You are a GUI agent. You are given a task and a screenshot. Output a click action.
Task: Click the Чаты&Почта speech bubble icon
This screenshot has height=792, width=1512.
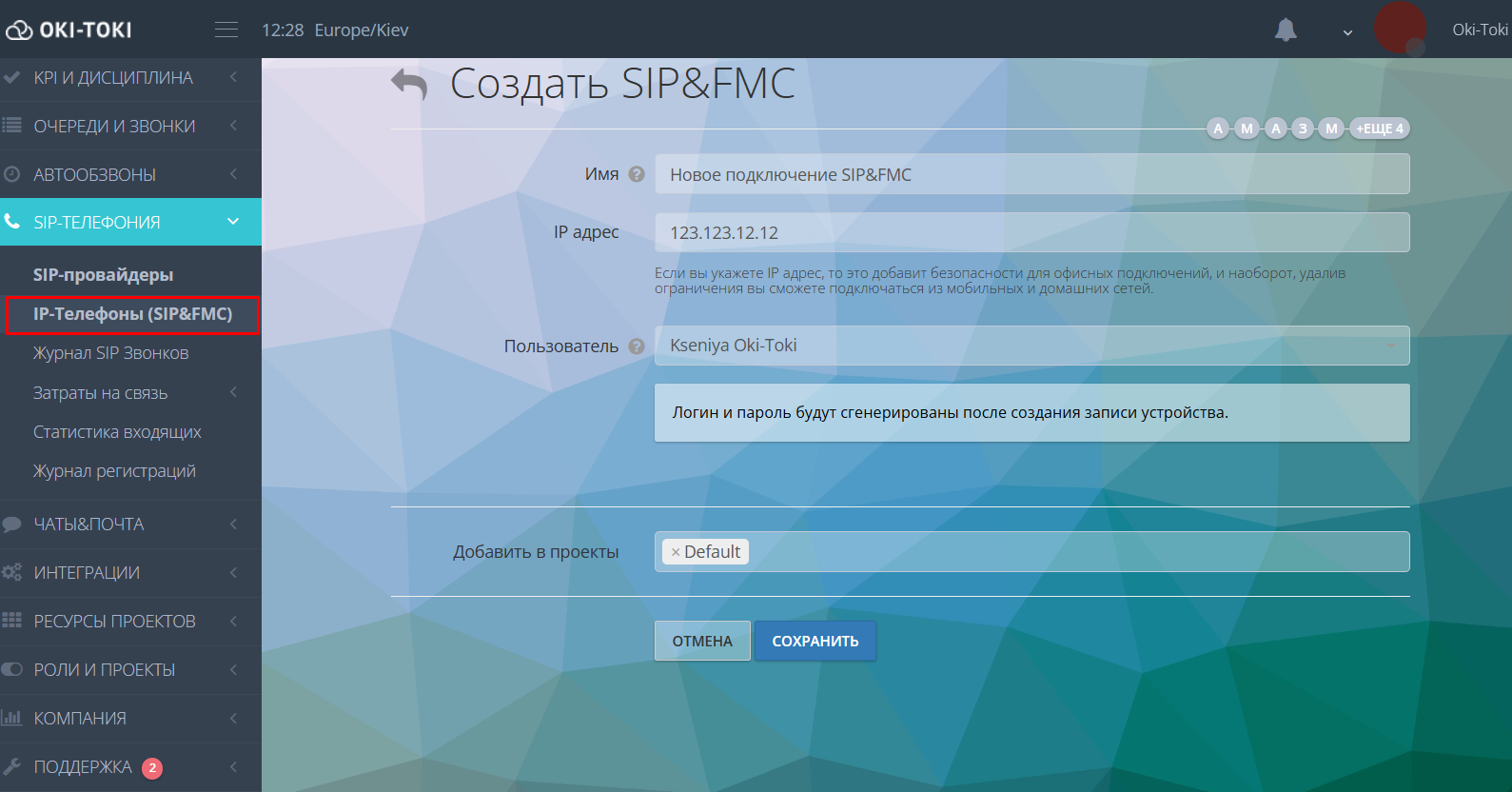(x=12, y=525)
